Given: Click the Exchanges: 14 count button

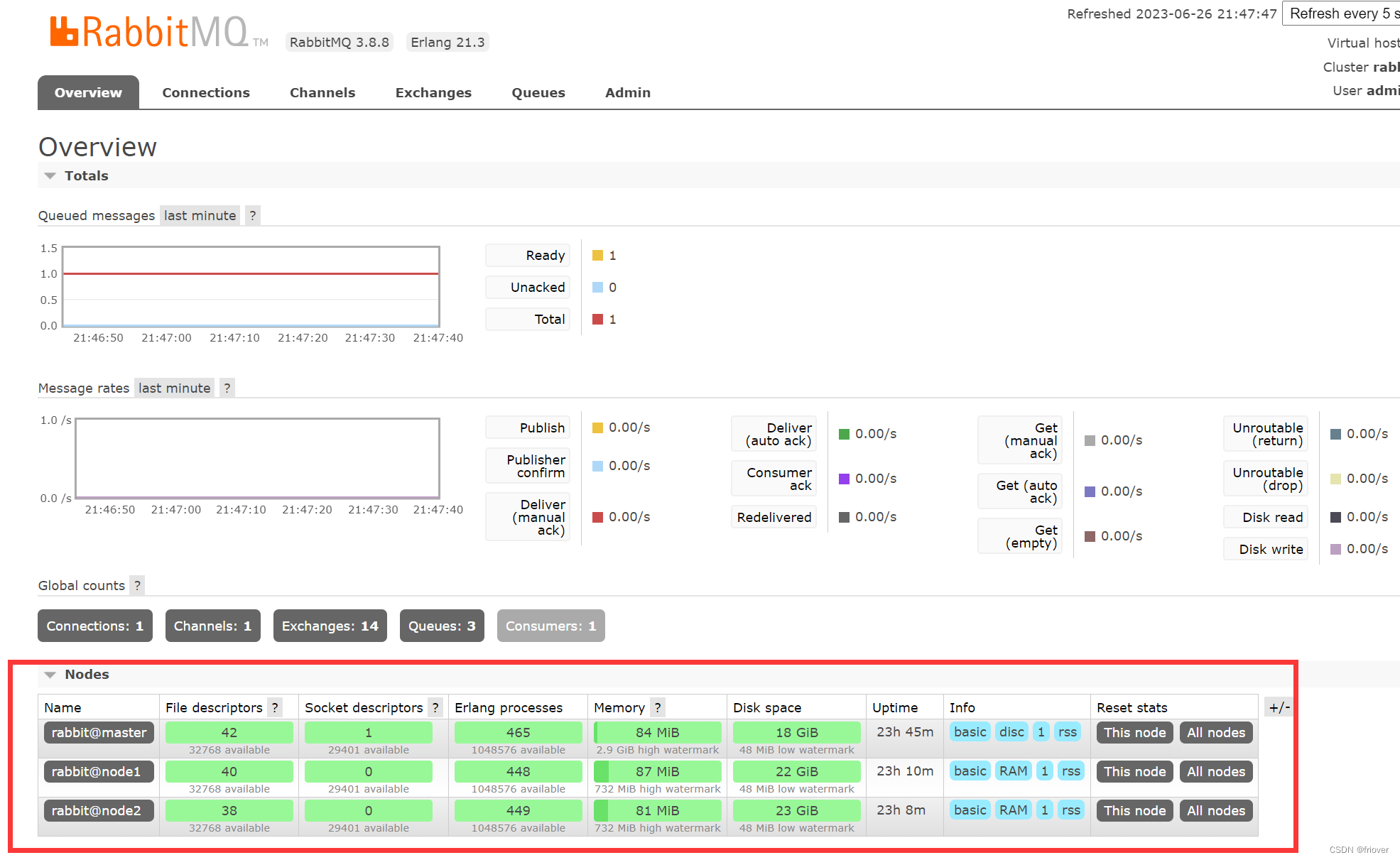Looking at the screenshot, I should [330, 626].
